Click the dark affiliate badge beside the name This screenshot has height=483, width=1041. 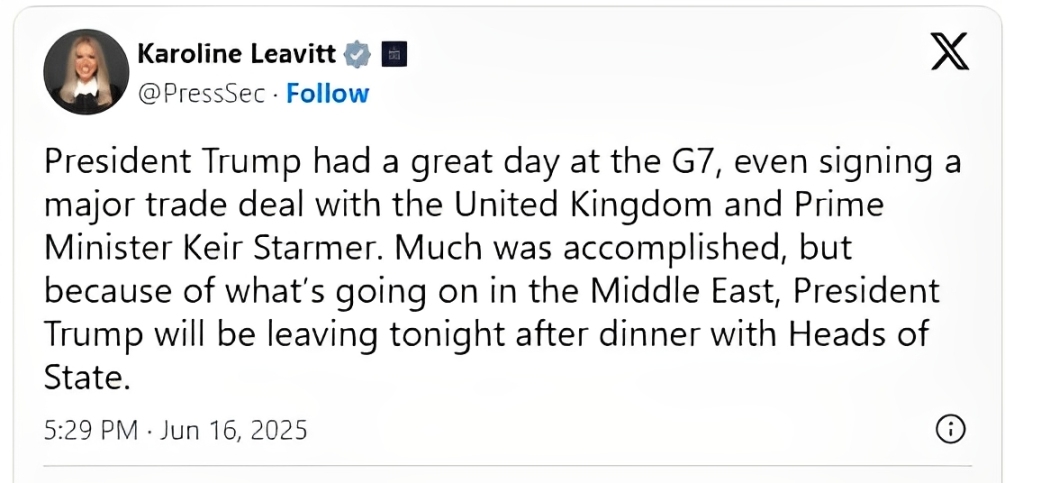coord(394,54)
